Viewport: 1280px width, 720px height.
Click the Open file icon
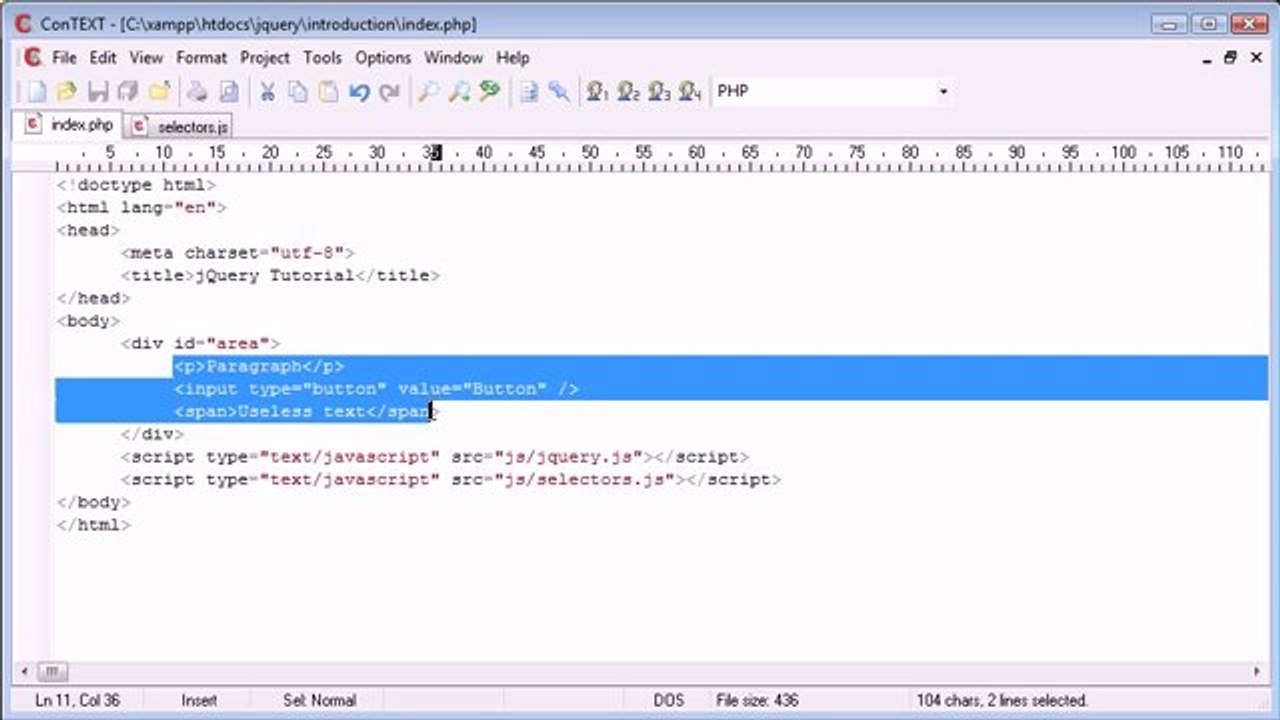click(x=67, y=92)
